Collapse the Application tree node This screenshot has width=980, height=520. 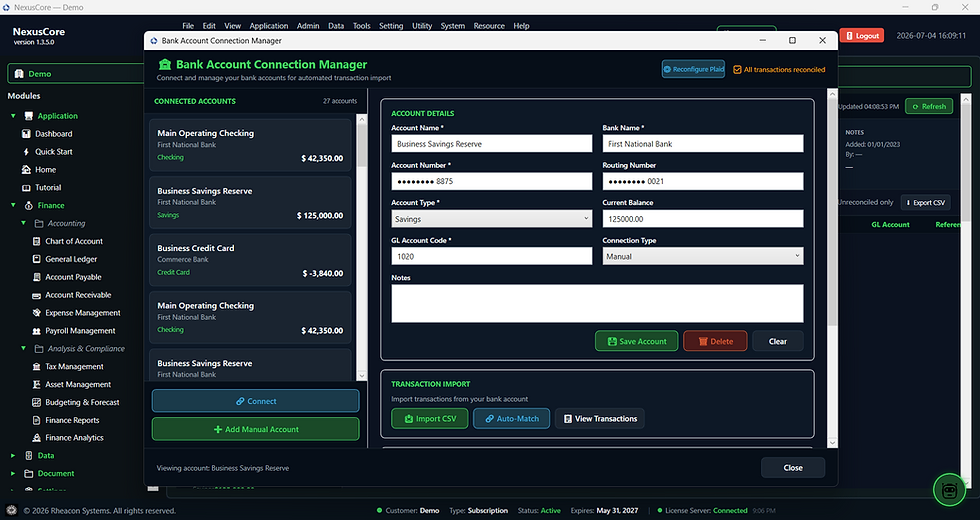13,116
